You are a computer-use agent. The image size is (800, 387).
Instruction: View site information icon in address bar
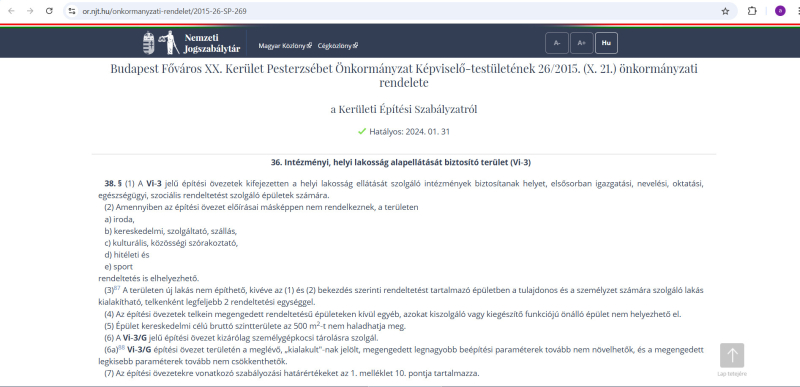click(x=72, y=11)
